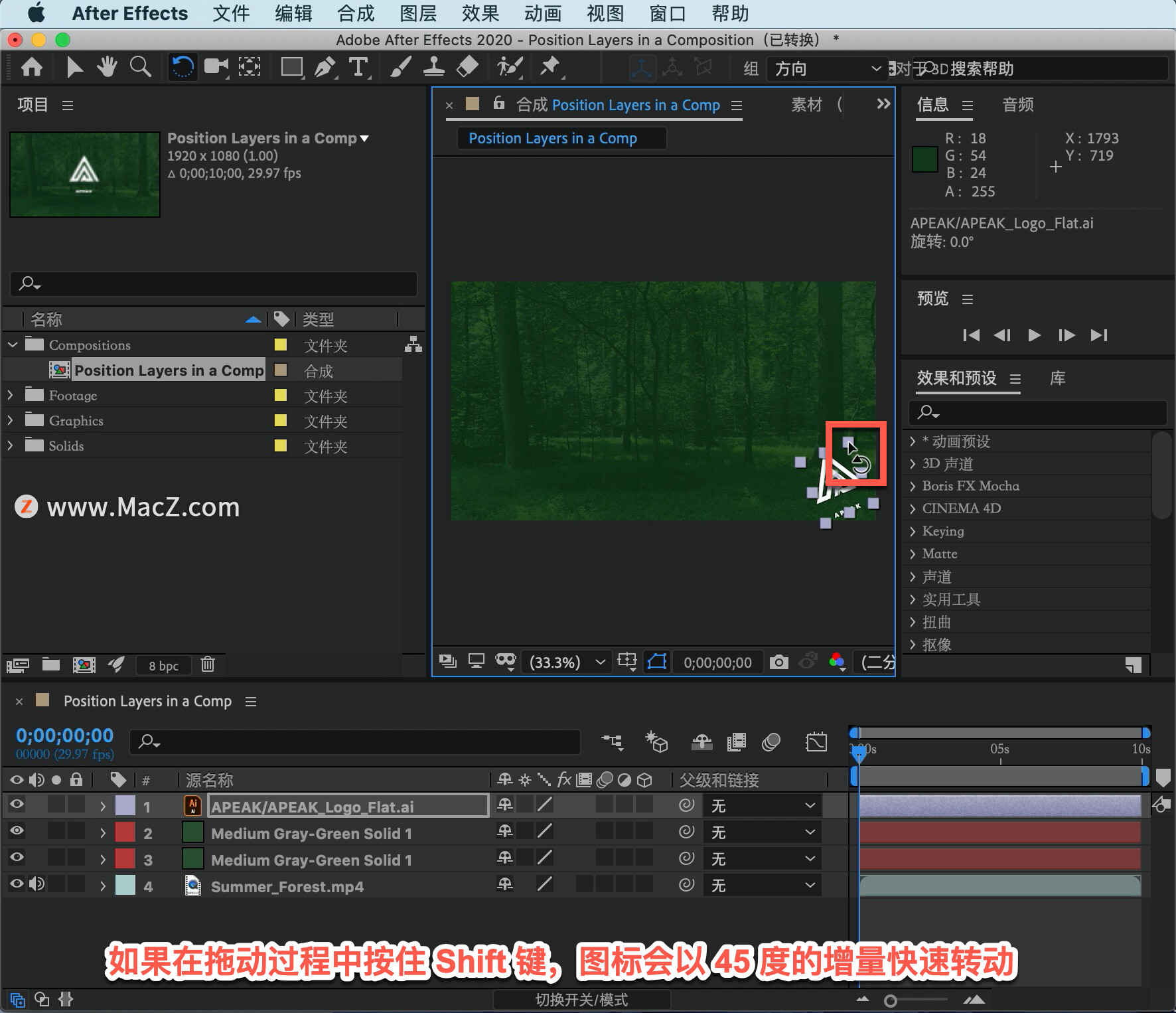This screenshot has height=1013, width=1176.
Task: Expand the Footage folder
Action: (11, 395)
